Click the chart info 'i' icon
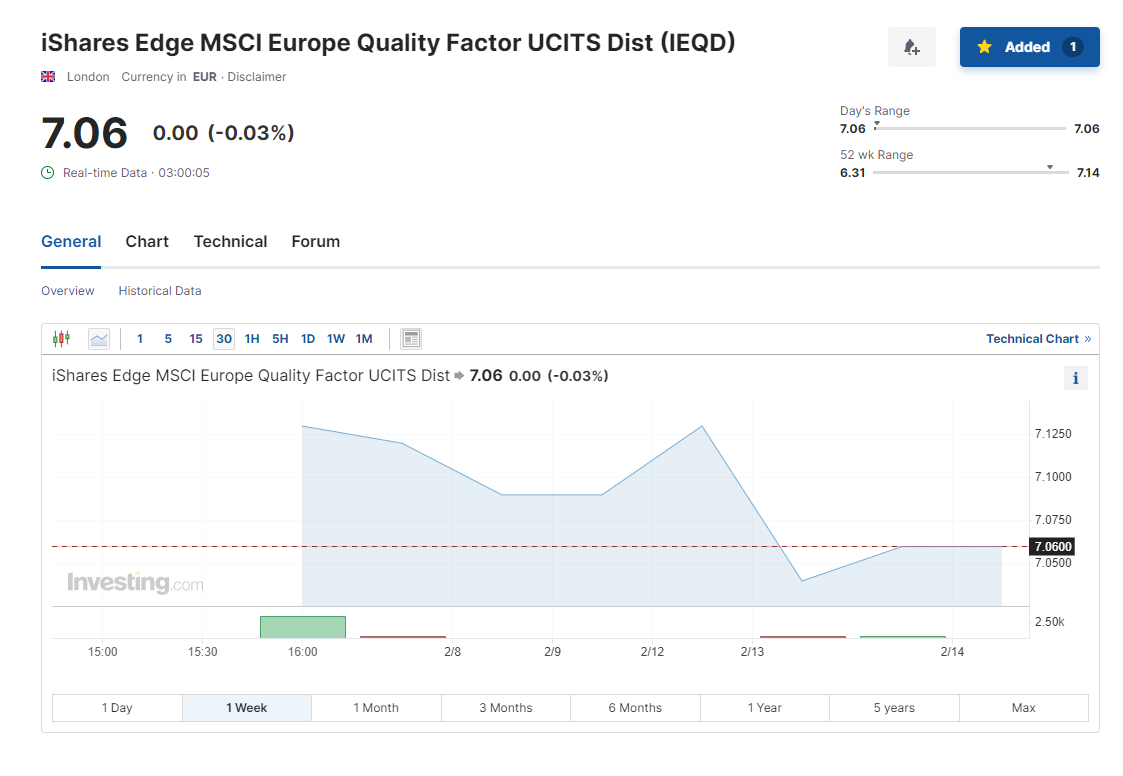Screen dimensions: 1123x776 (1075, 378)
